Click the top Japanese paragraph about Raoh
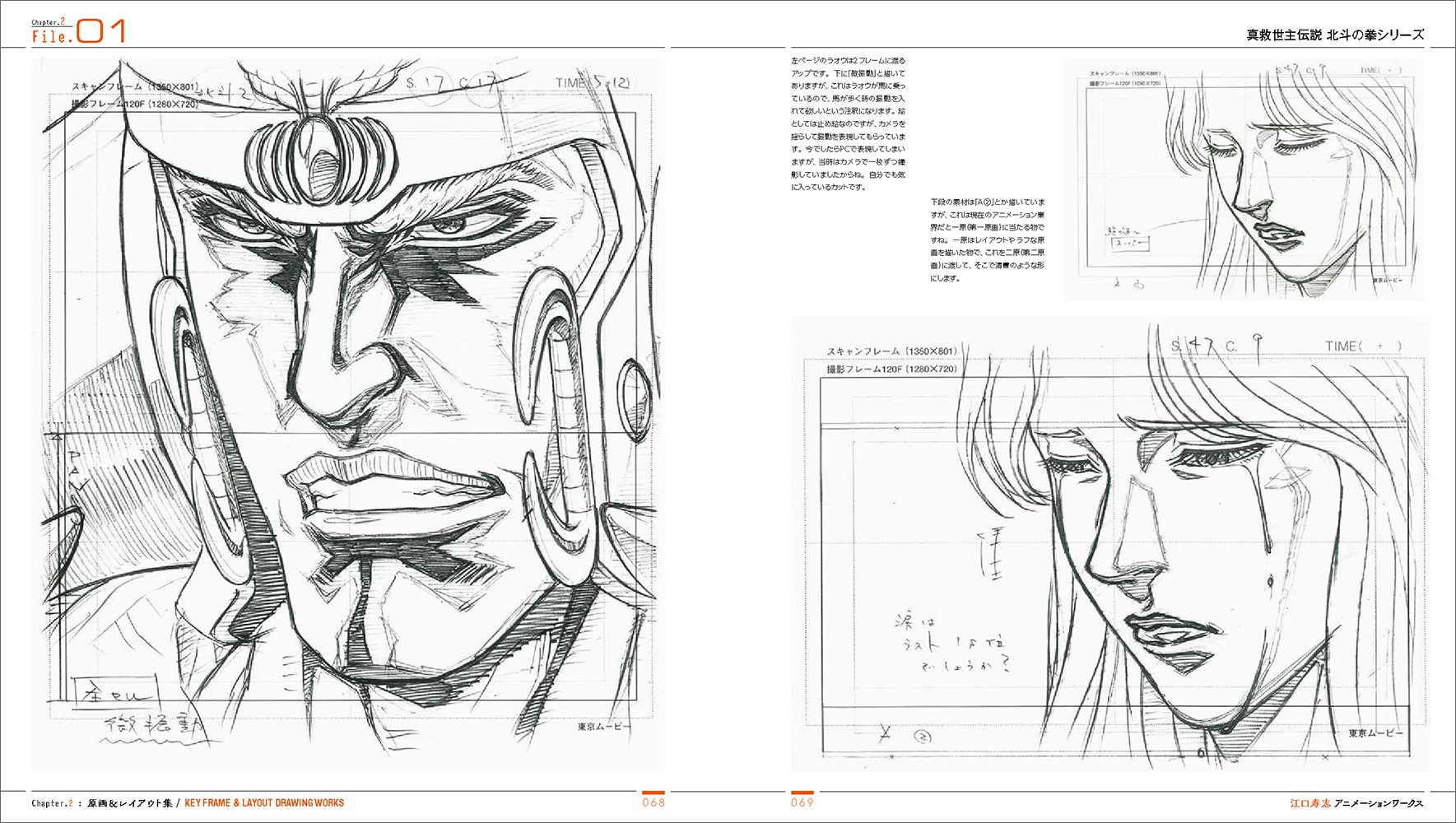 pyautogui.click(x=848, y=123)
